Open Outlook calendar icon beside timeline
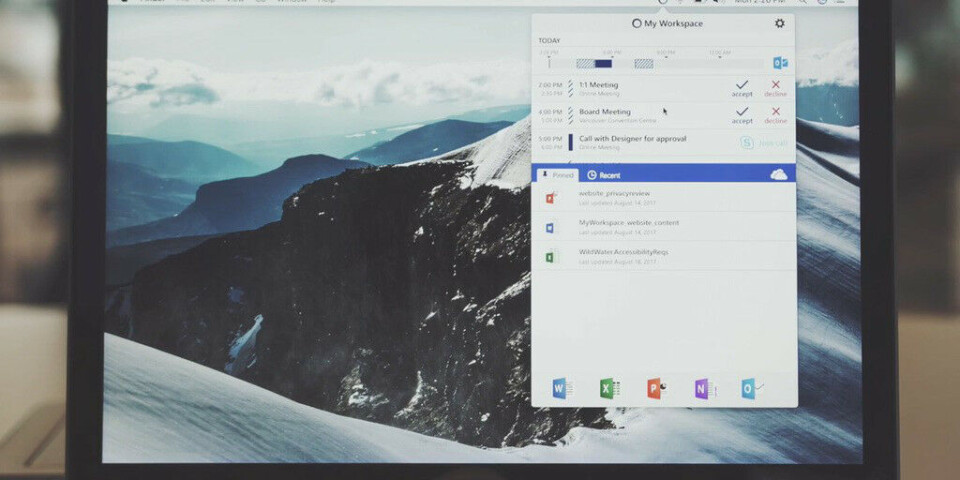The image size is (960, 480). click(780, 62)
